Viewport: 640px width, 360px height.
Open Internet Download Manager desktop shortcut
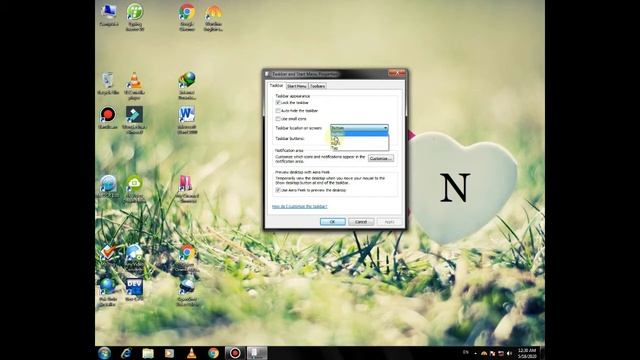click(187, 86)
